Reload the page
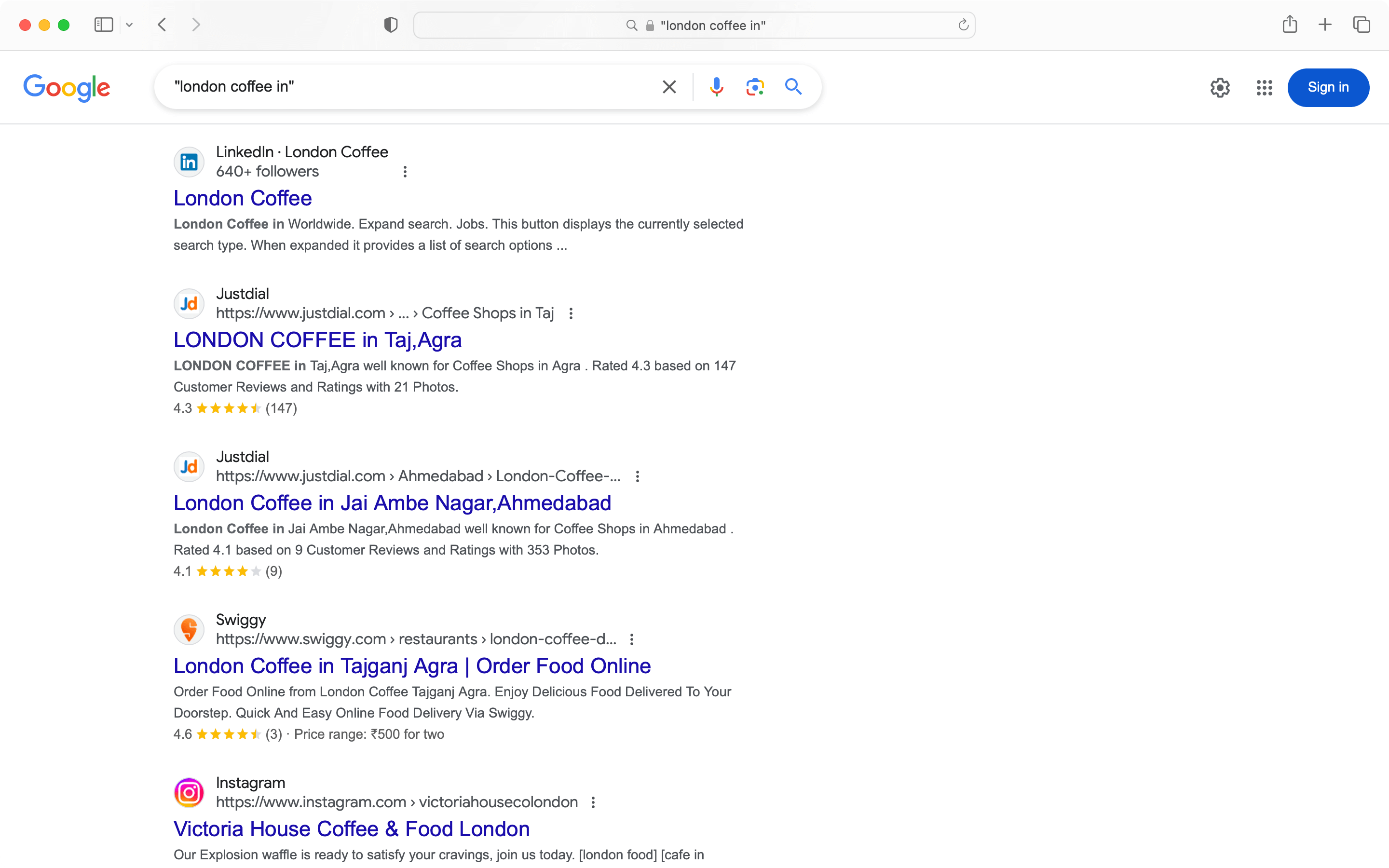Image resolution: width=1389 pixels, height=868 pixels. point(963,25)
